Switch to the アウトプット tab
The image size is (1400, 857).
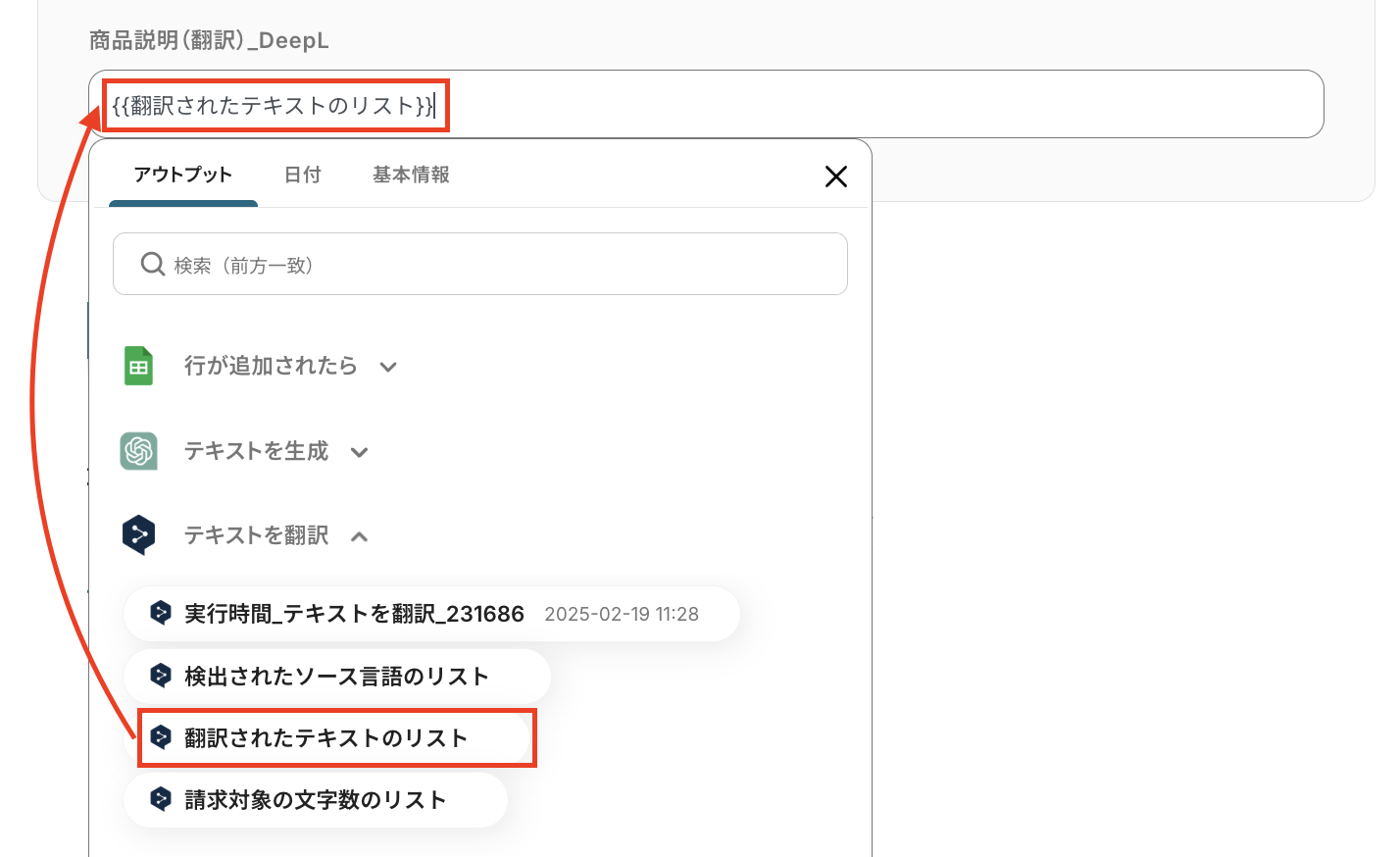pyautogui.click(x=183, y=175)
